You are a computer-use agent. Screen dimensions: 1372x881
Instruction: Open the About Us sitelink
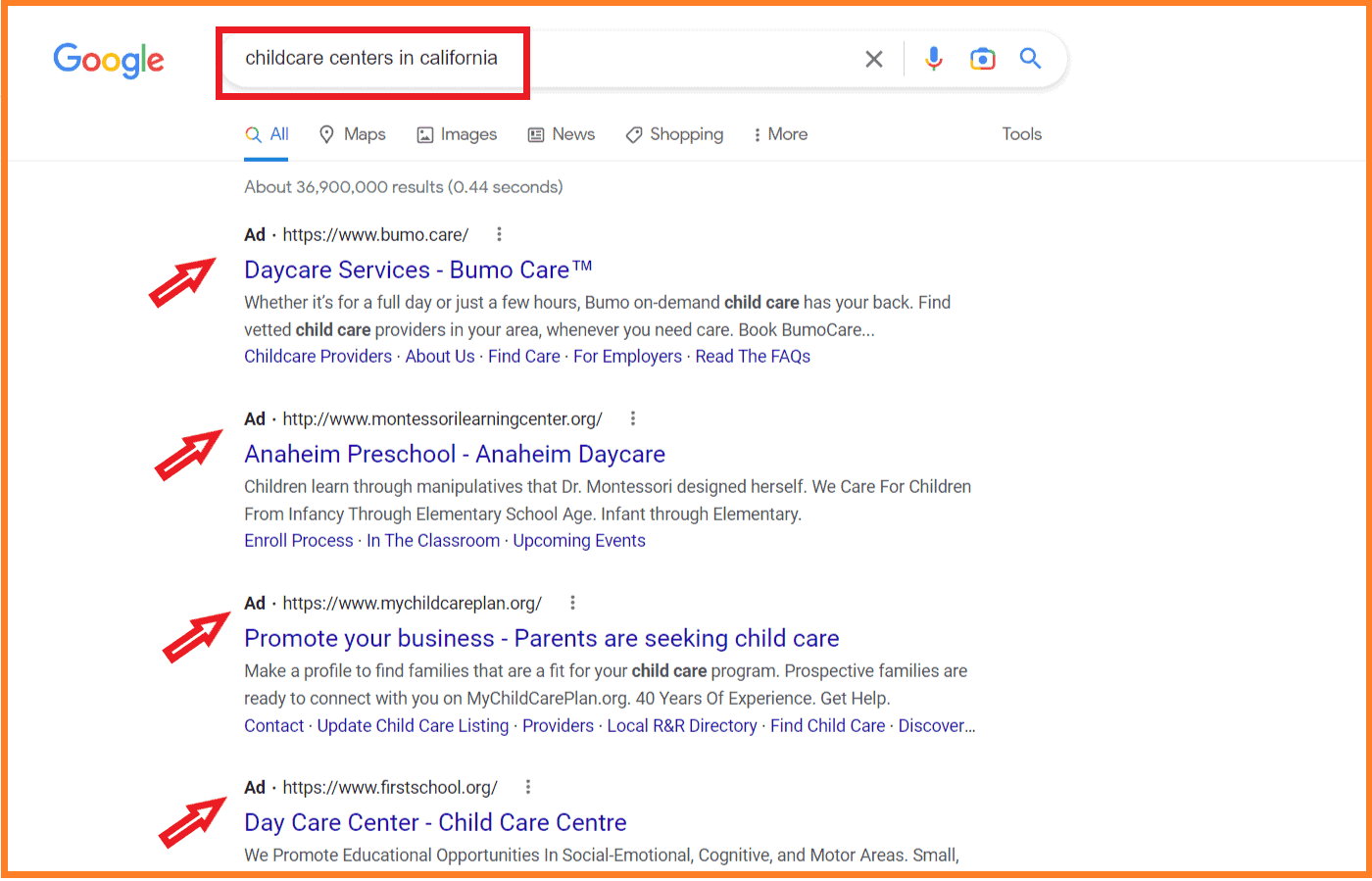(440, 357)
